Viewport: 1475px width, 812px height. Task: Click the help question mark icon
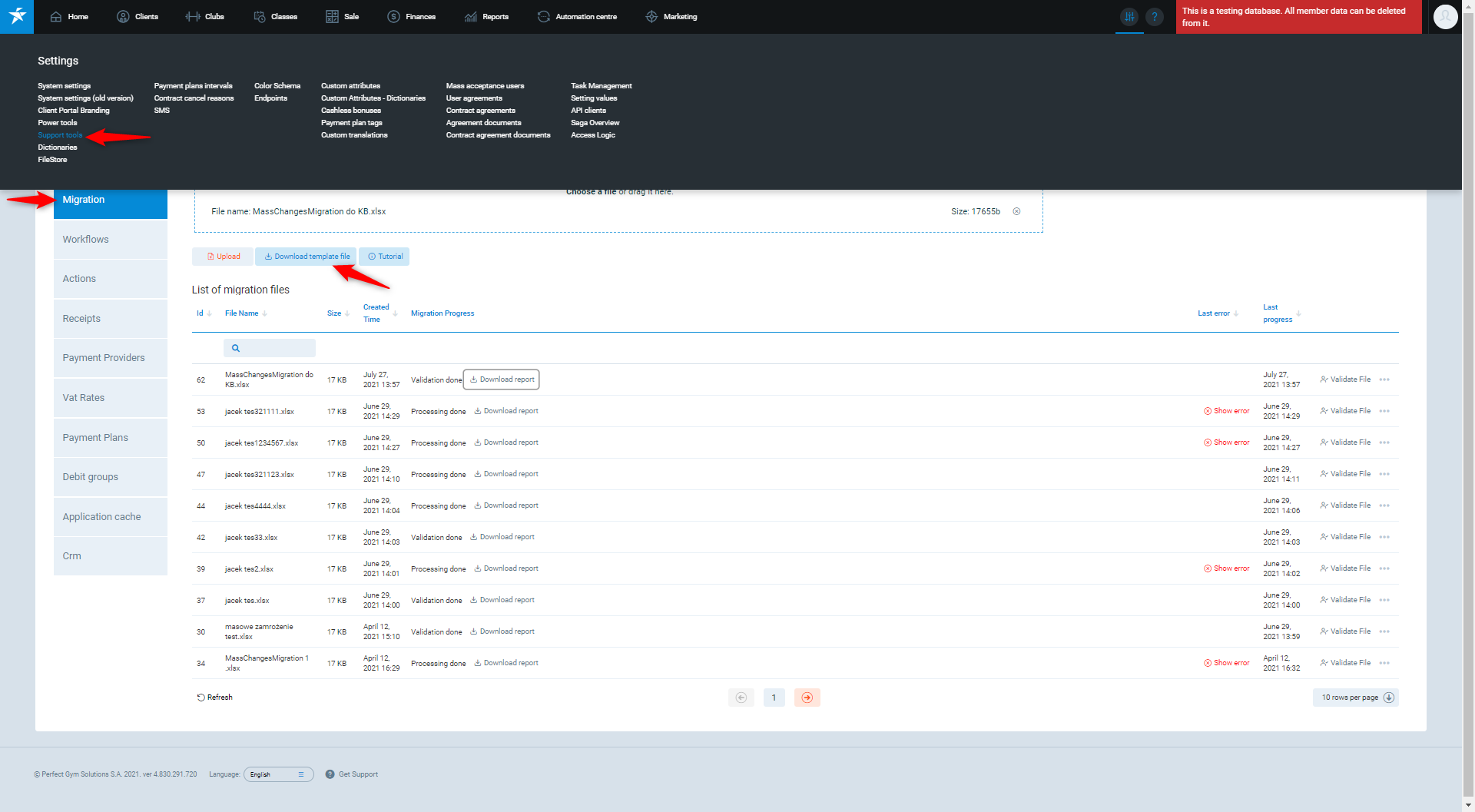(x=1154, y=16)
